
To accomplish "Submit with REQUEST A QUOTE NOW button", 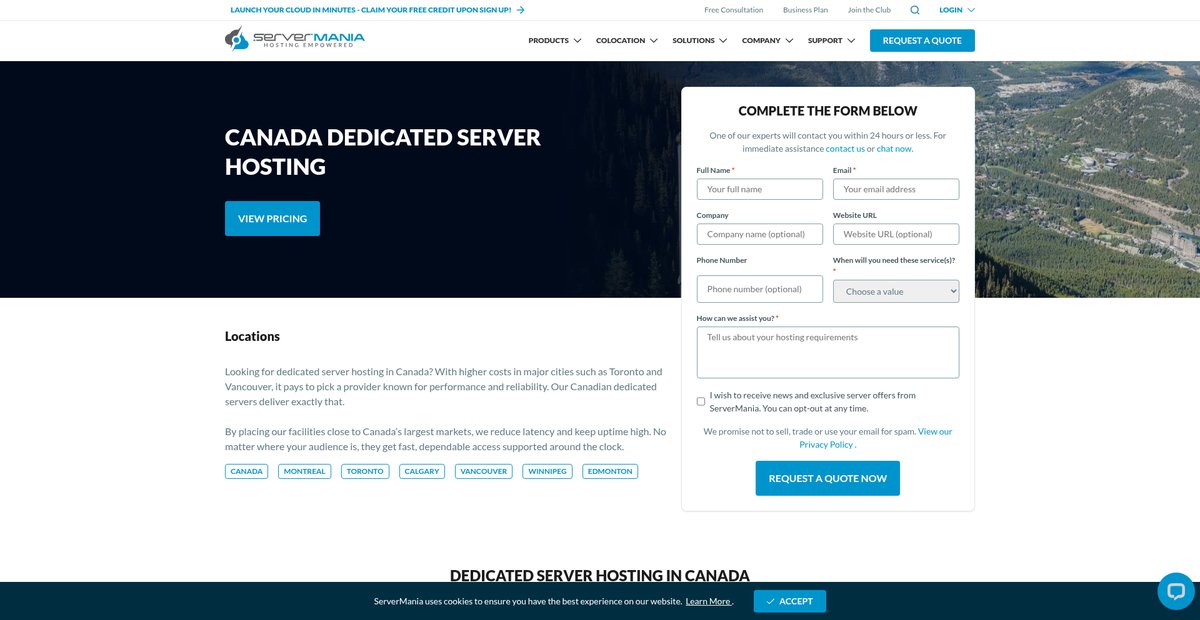I will [828, 478].
